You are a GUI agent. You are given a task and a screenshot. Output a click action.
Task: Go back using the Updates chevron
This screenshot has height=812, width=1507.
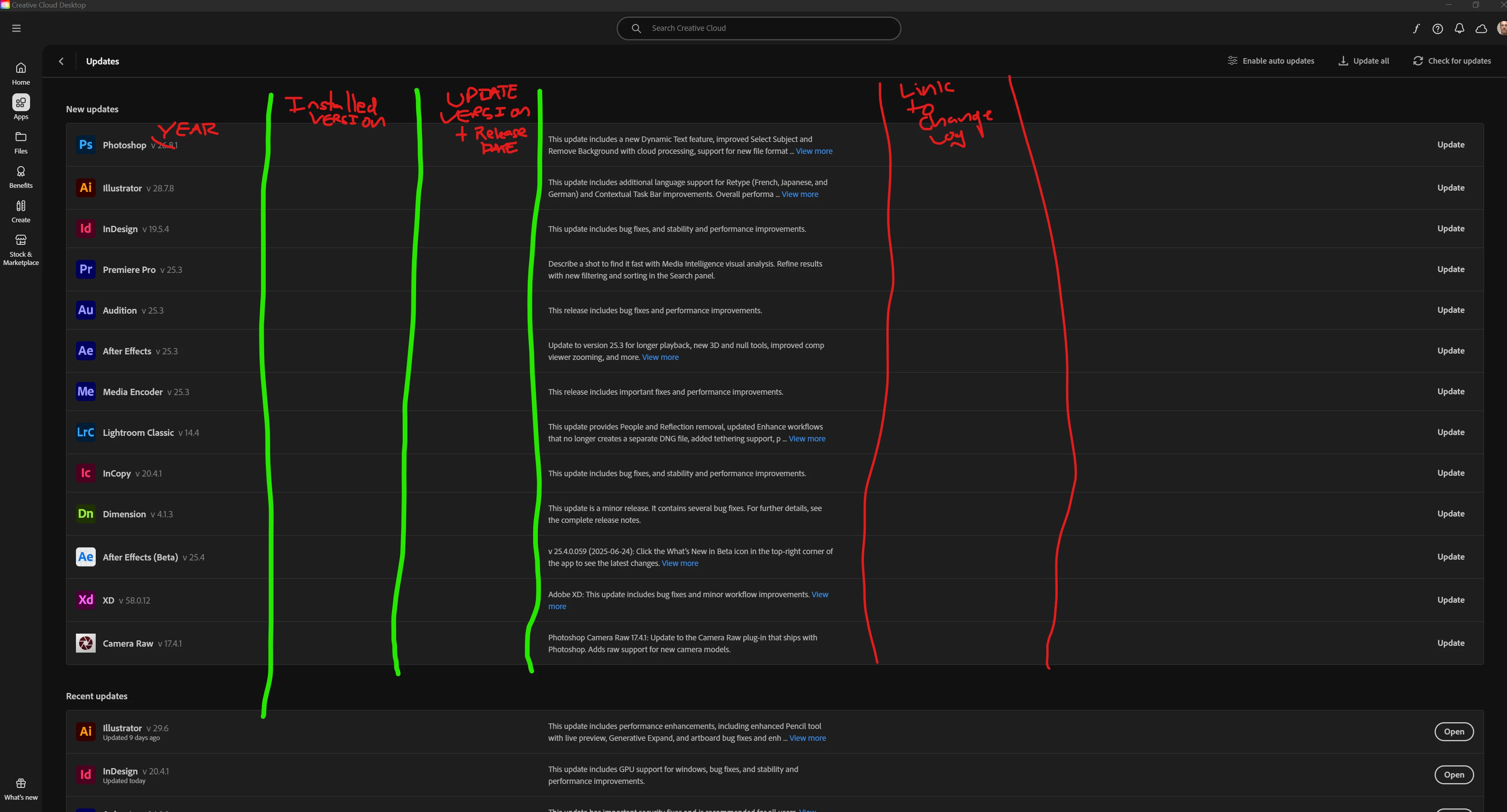(61, 61)
